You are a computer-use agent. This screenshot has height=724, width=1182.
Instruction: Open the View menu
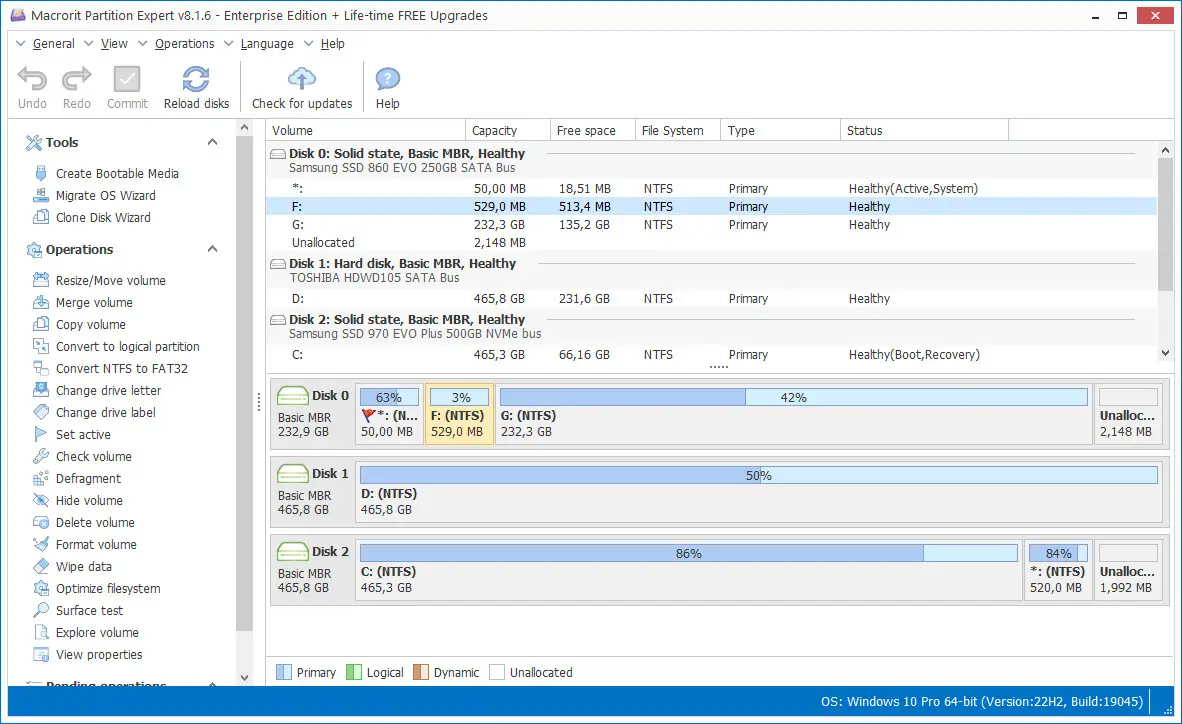[113, 43]
